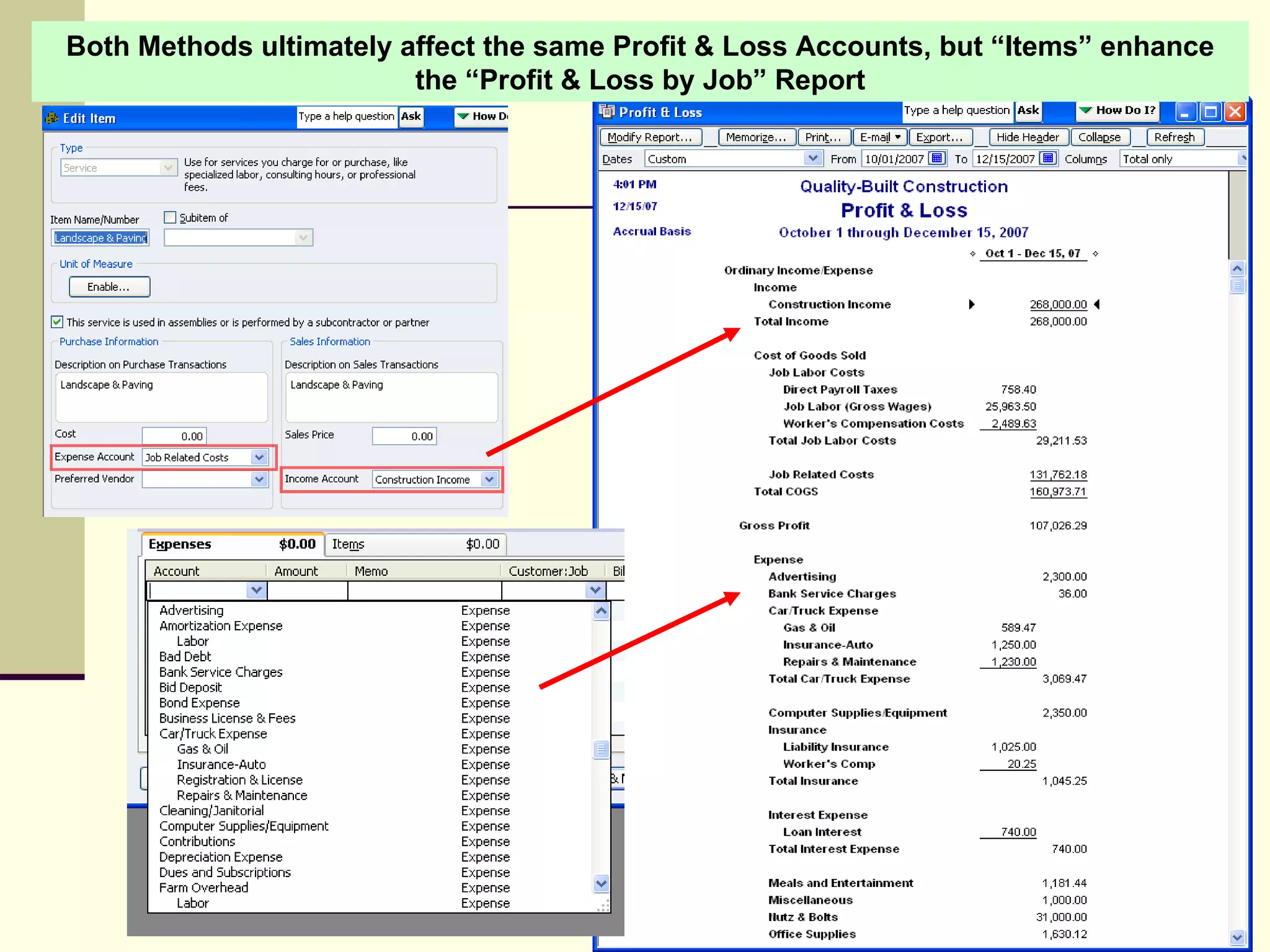
Task: Click the Description on Sales Transactions box
Action: pos(391,397)
